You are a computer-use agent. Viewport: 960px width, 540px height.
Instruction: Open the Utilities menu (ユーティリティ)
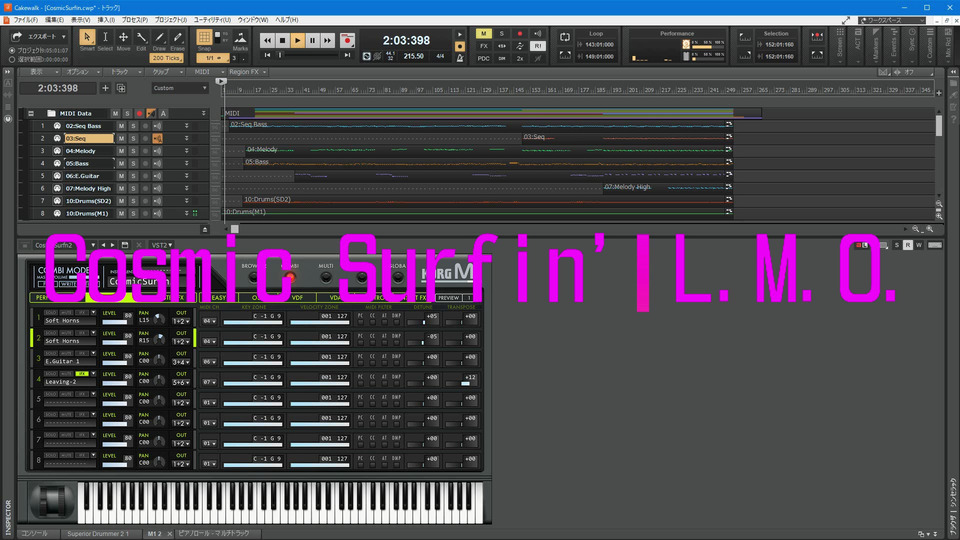[212, 20]
